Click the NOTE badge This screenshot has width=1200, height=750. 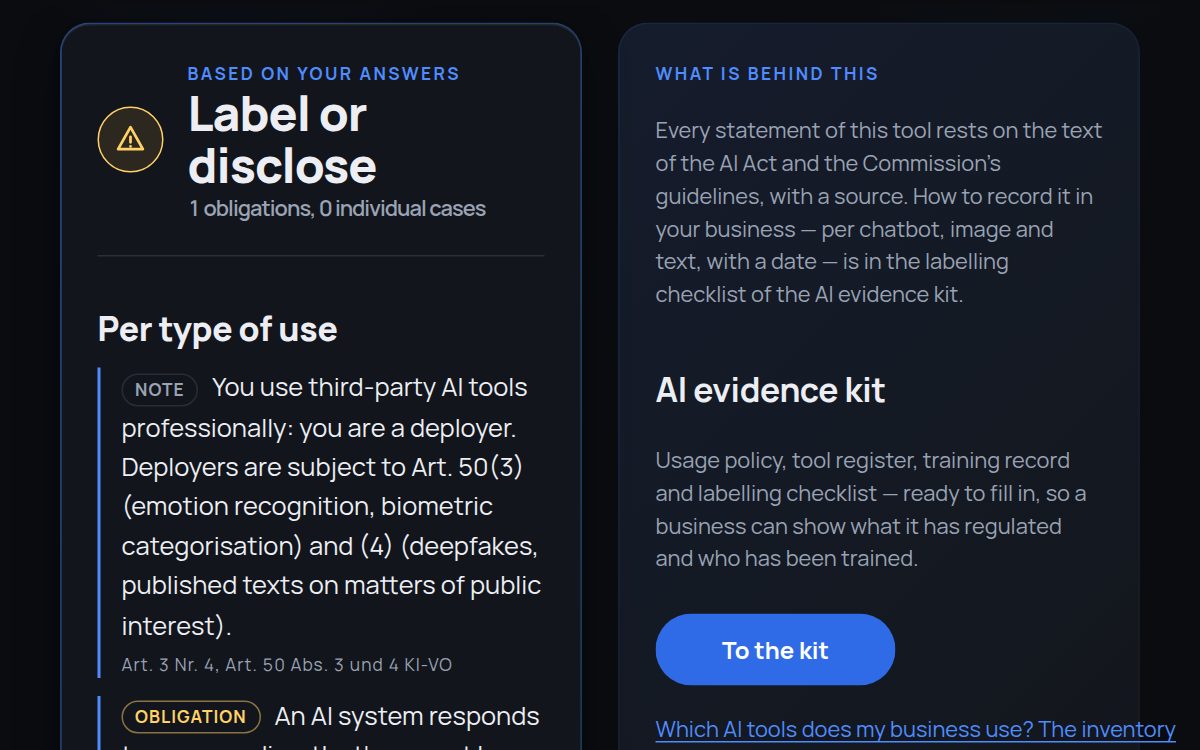160,389
